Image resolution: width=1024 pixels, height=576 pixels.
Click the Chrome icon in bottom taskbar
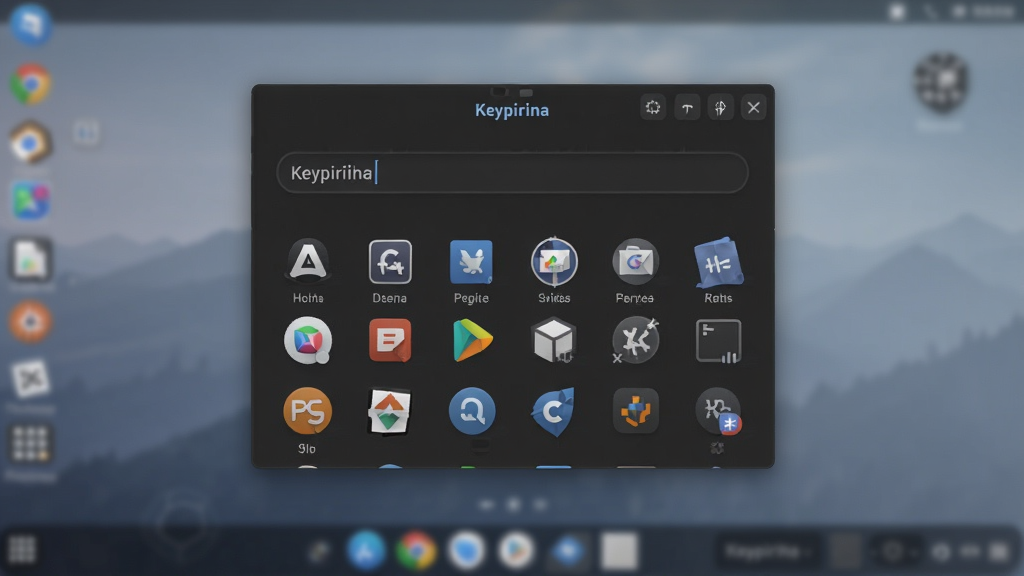(415, 551)
